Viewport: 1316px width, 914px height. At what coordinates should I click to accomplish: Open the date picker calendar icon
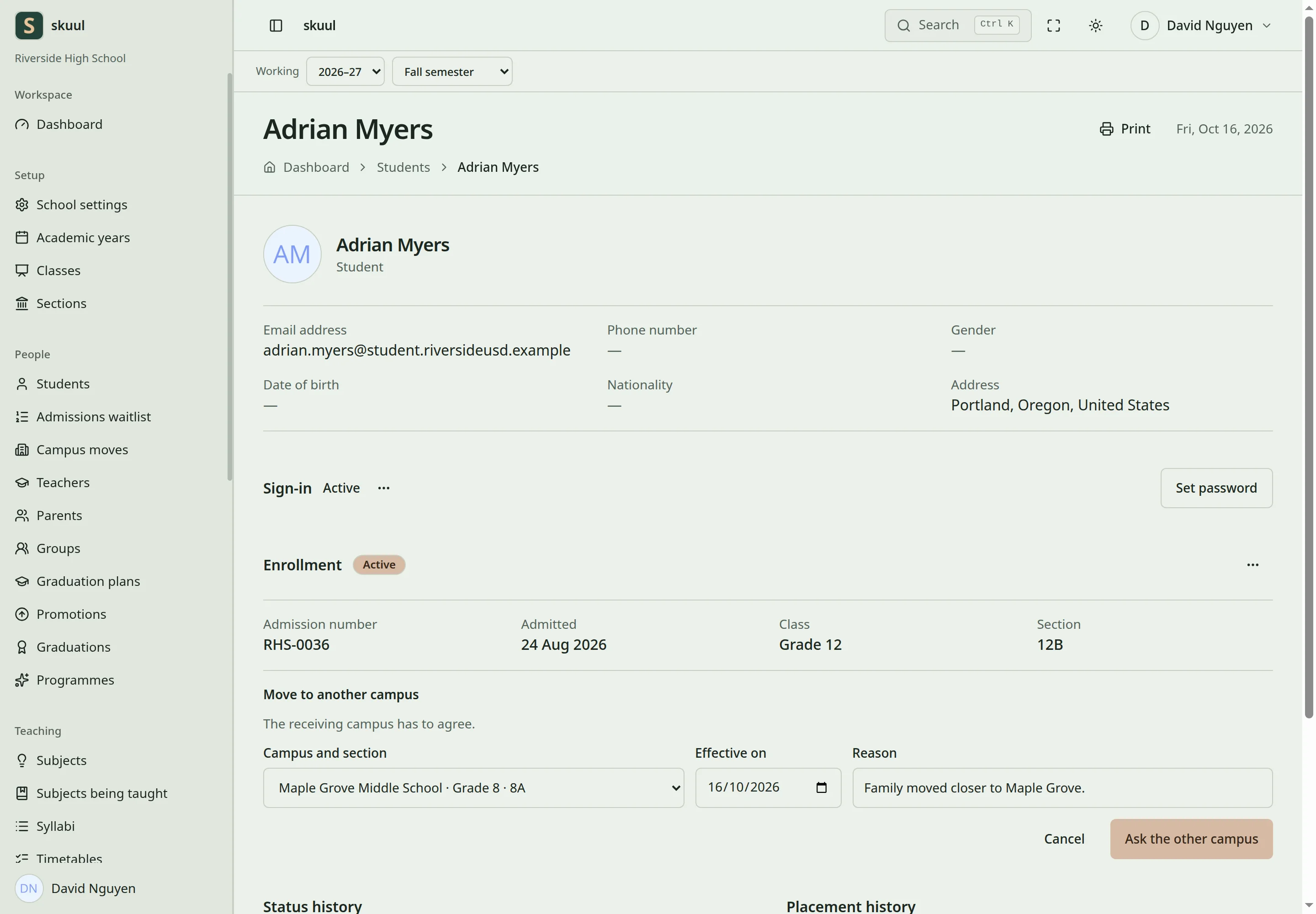tap(821, 787)
